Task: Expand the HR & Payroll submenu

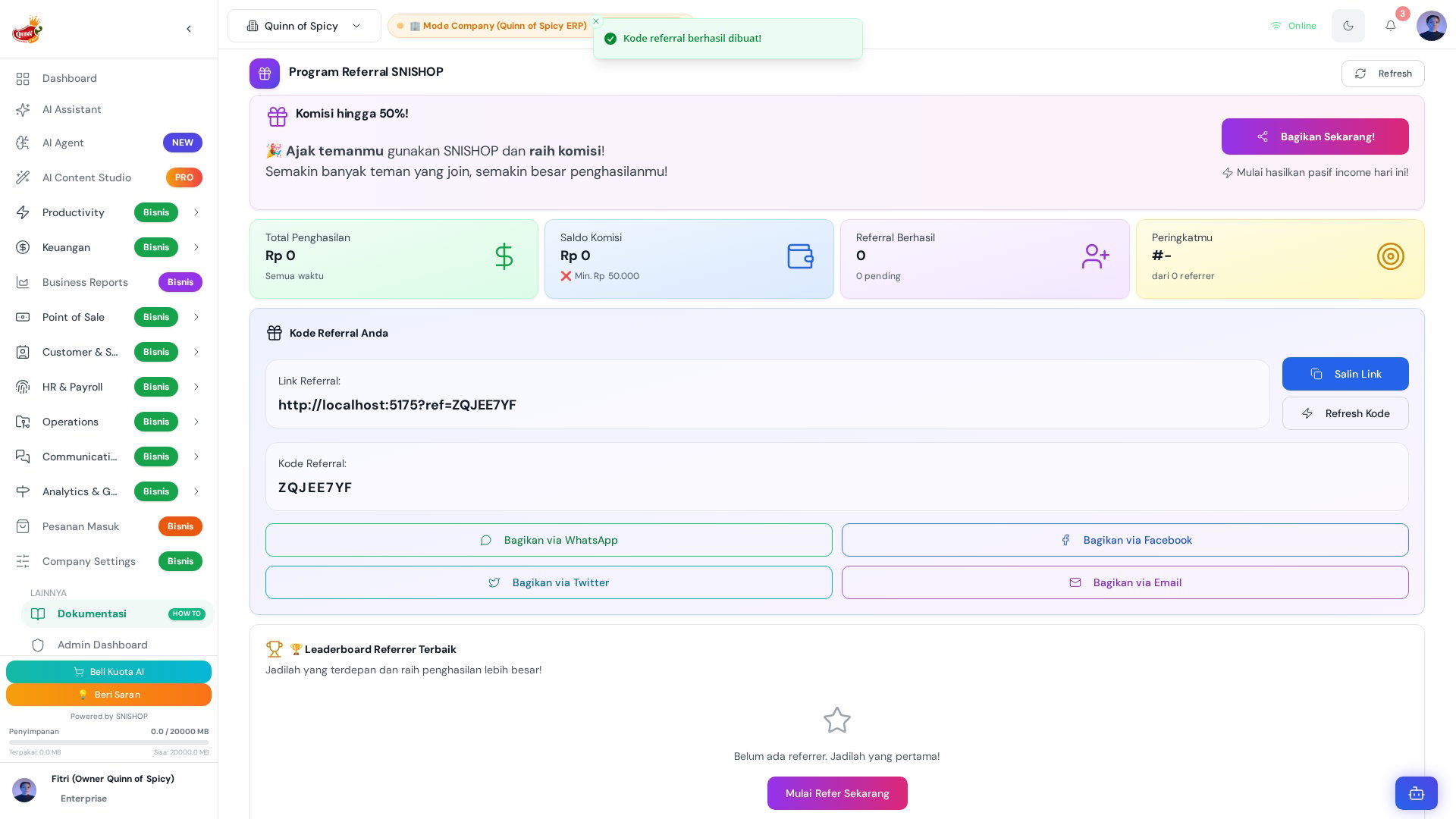Action: (x=196, y=387)
